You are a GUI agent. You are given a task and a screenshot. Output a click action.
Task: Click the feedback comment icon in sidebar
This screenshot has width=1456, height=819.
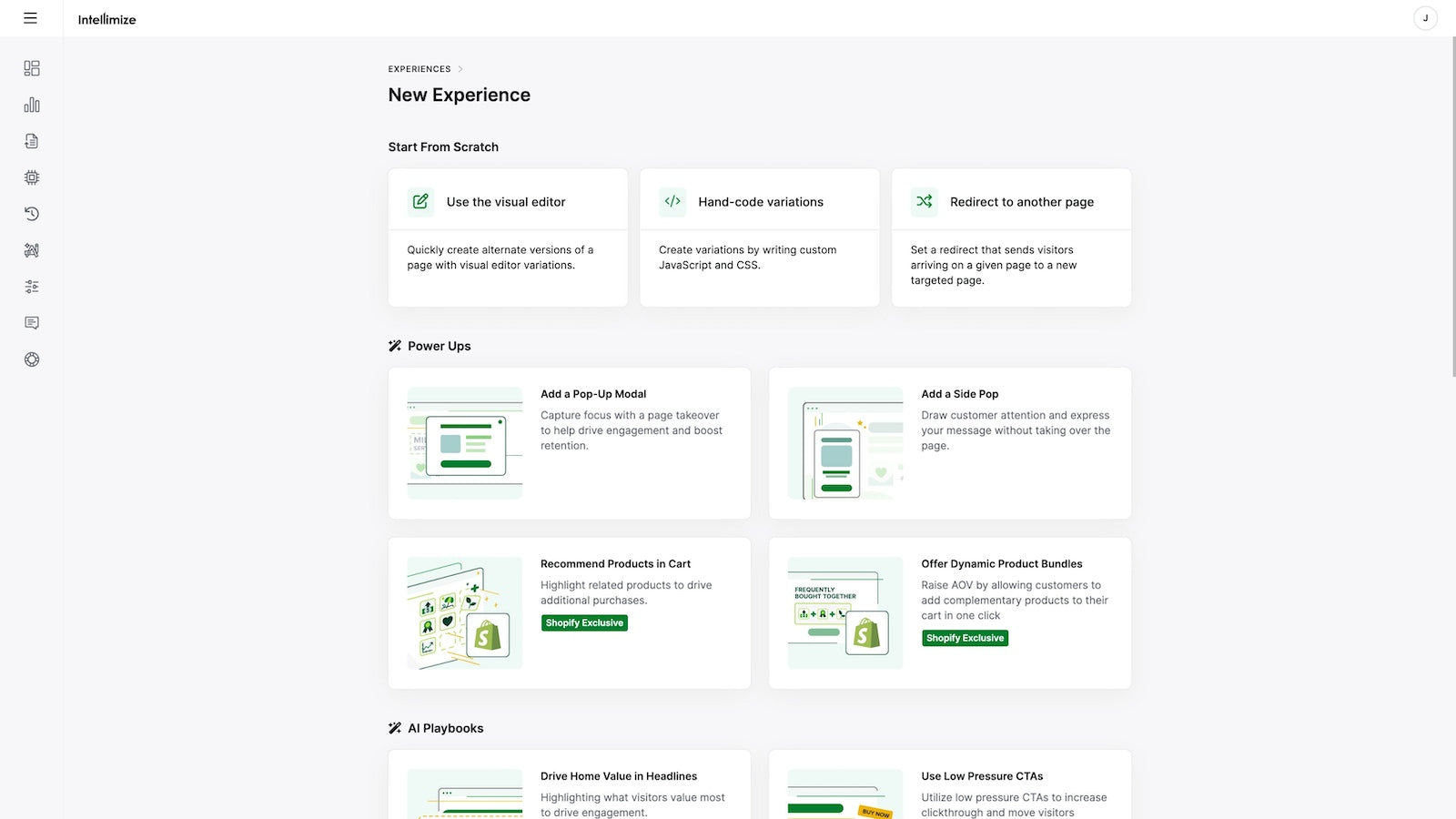[x=31, y=322]
